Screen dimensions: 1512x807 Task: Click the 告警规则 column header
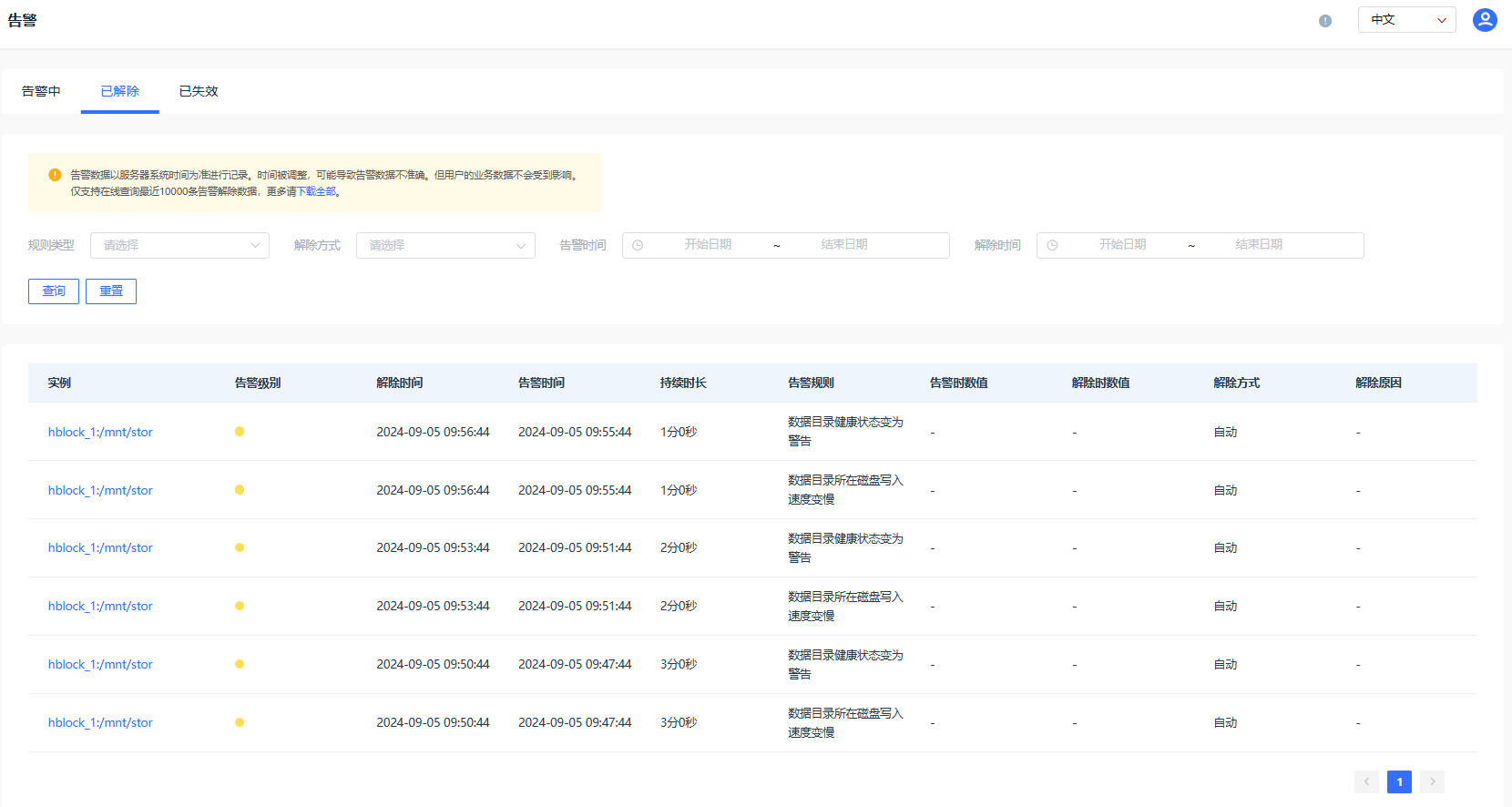coord(811,383)
